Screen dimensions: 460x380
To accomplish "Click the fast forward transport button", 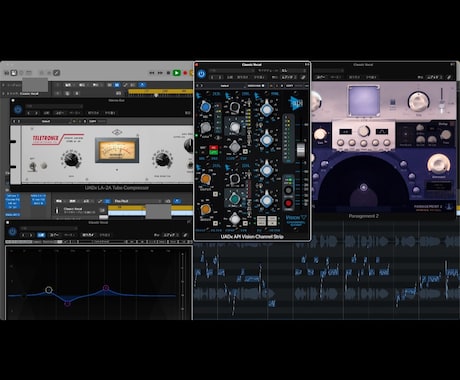I will pos(160,73).
